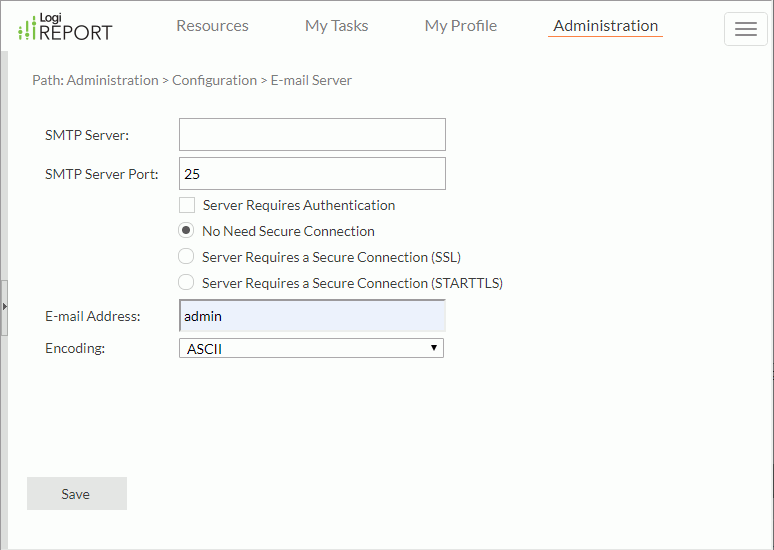Click the SMTP Server Port field
Viewport: 774px width, 550px height.
(x=312, y=173)
